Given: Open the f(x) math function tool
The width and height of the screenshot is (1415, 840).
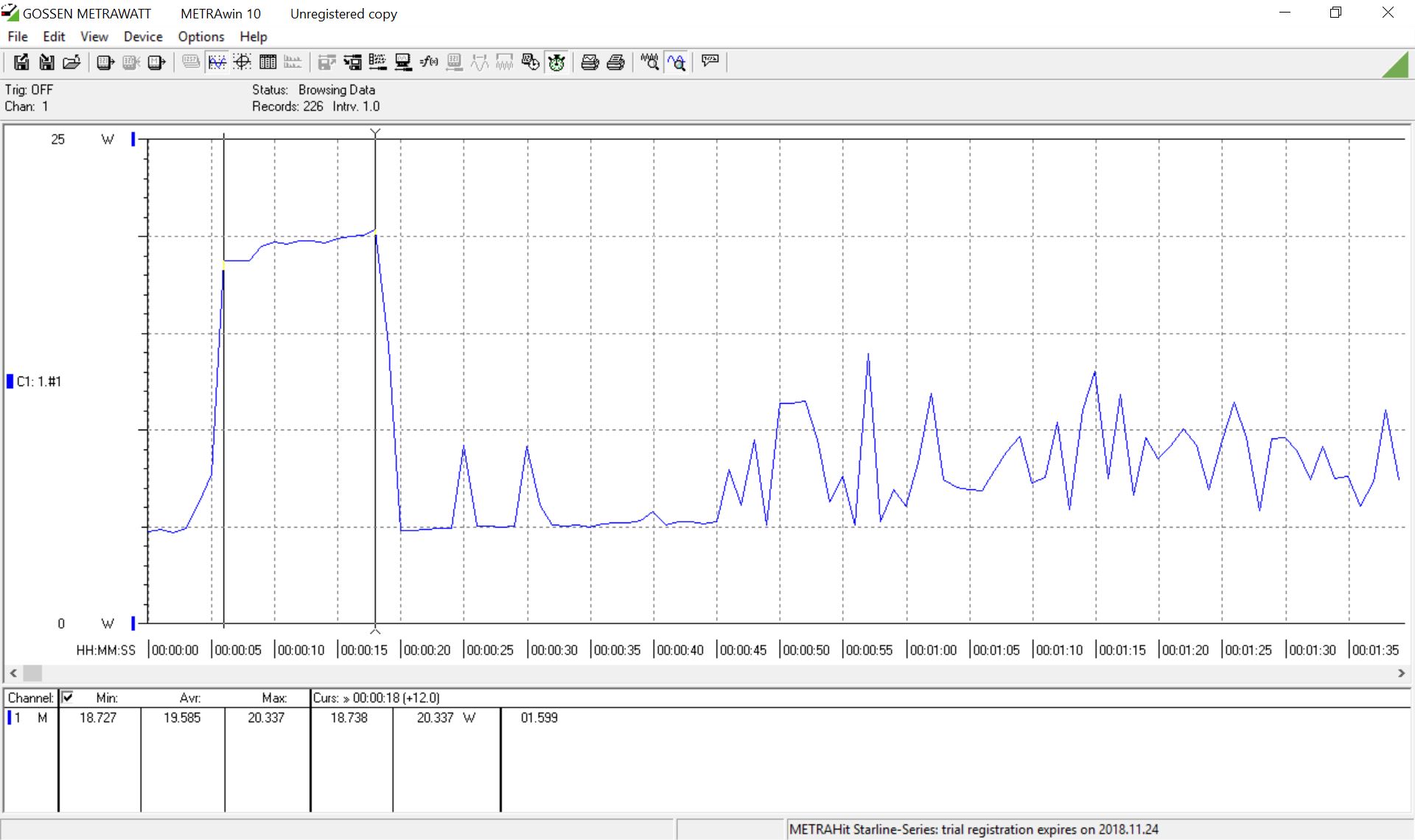Looking at the screenshot, I should (429, 63).
